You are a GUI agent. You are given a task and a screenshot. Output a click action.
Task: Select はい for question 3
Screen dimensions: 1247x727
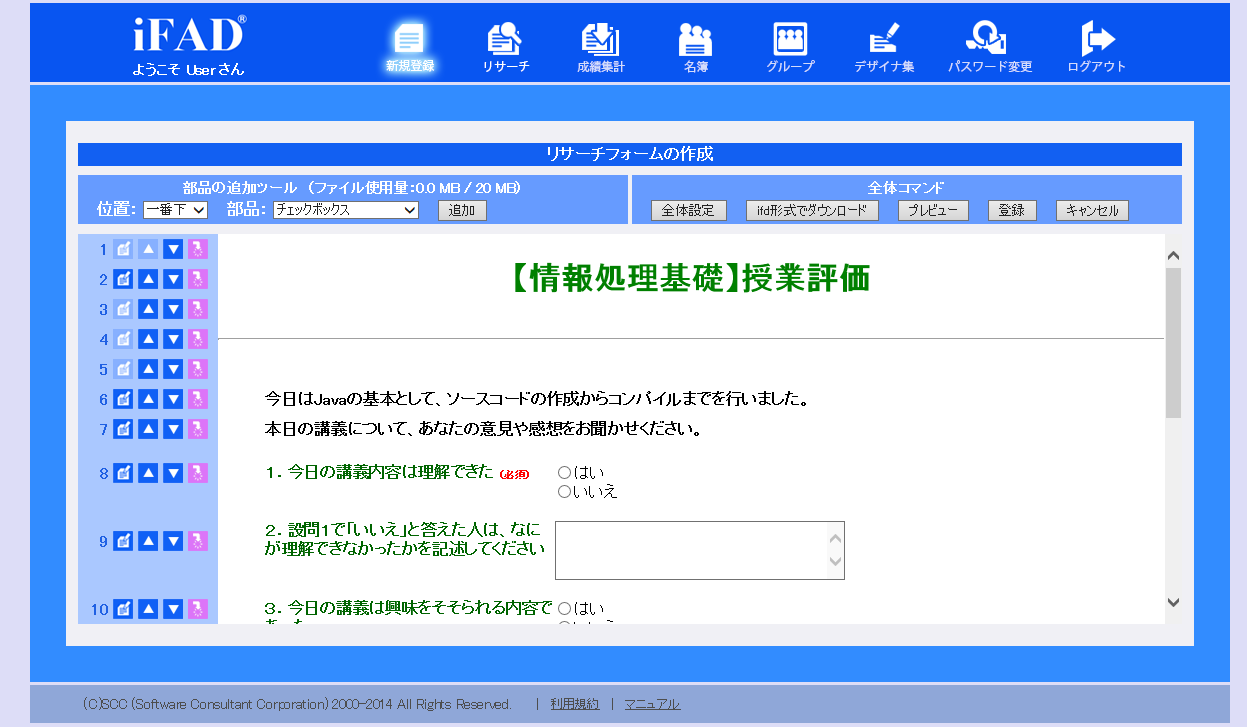click(564, 608)
